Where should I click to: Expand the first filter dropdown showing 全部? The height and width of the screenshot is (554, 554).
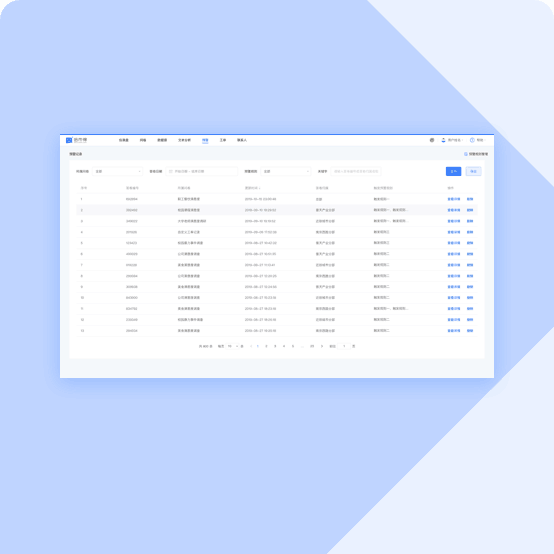(118, 171)
